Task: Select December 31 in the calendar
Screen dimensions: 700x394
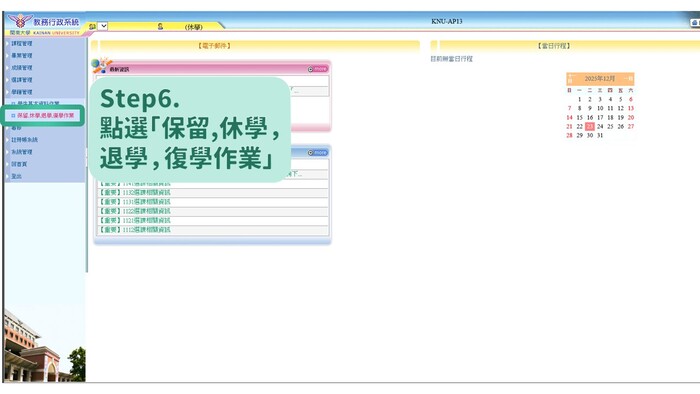Action: pos(600,136)
